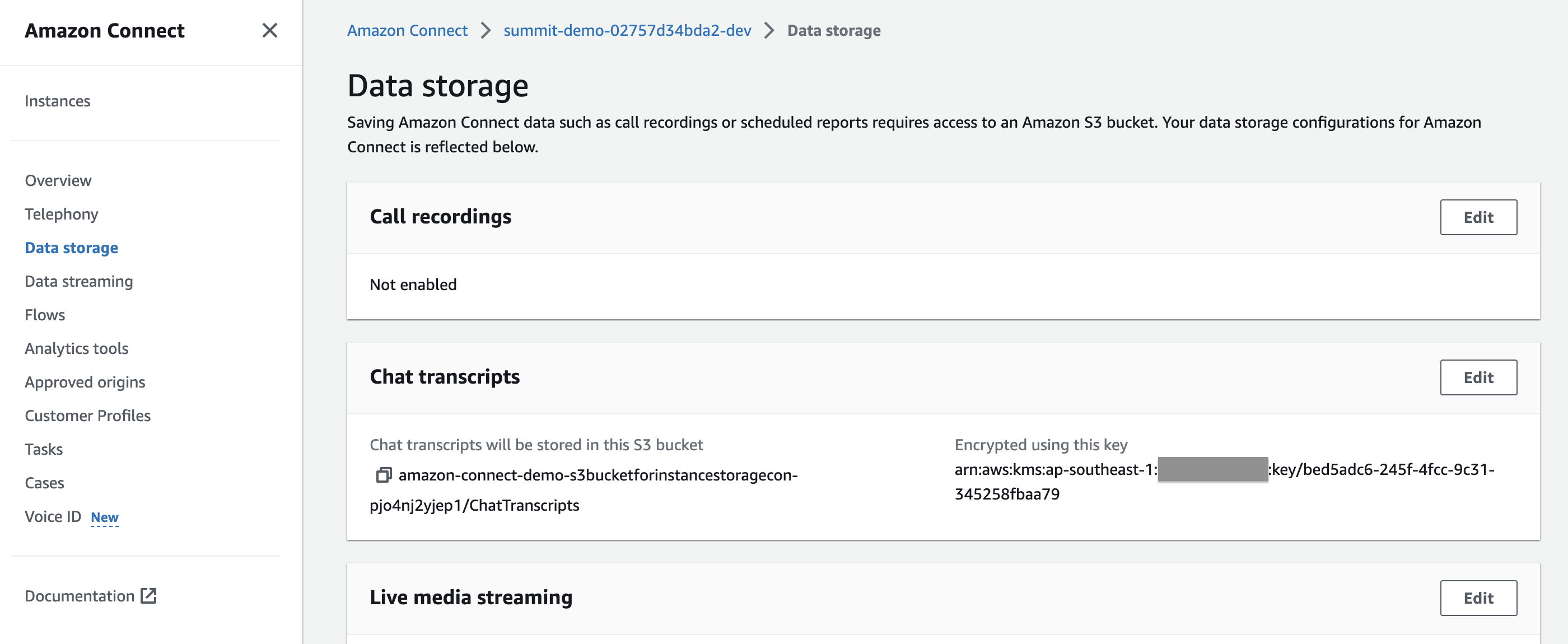Click the Not enabled status text
This screenshot has height=644, width=1568.
point(413,284)
